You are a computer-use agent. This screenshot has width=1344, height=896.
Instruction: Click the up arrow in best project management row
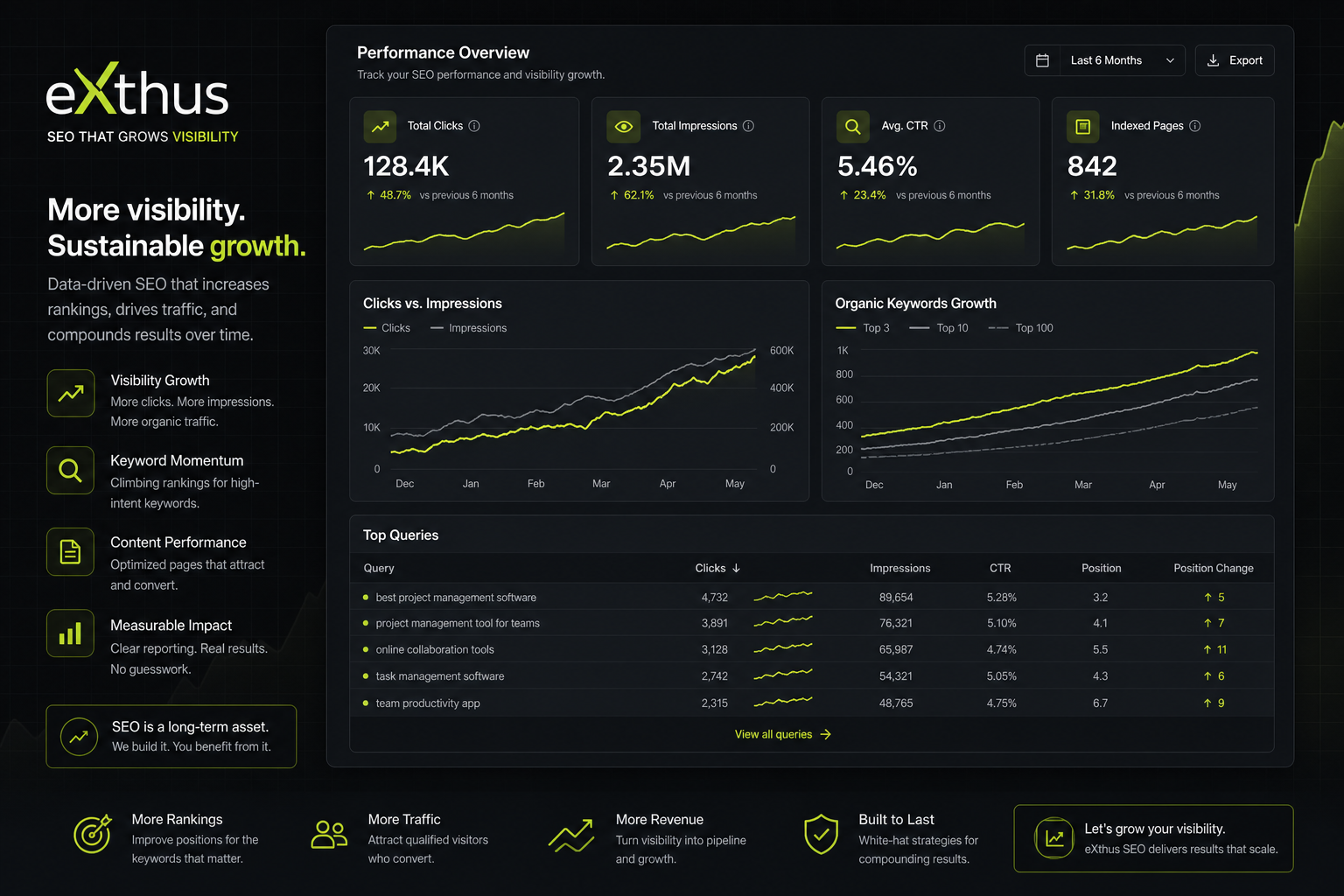(1207, 598)
